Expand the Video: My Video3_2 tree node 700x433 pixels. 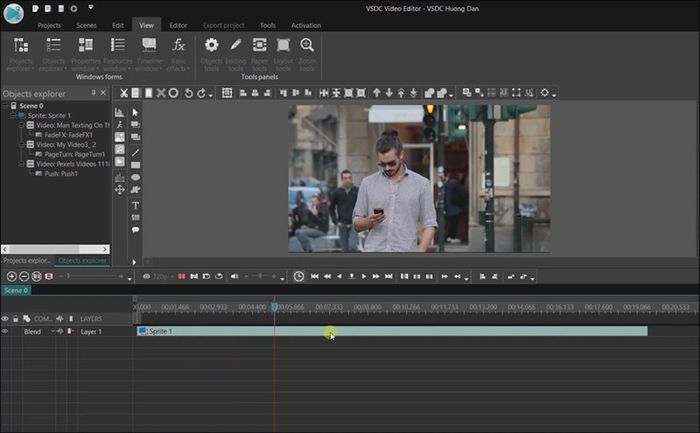(x=22, y=144)
